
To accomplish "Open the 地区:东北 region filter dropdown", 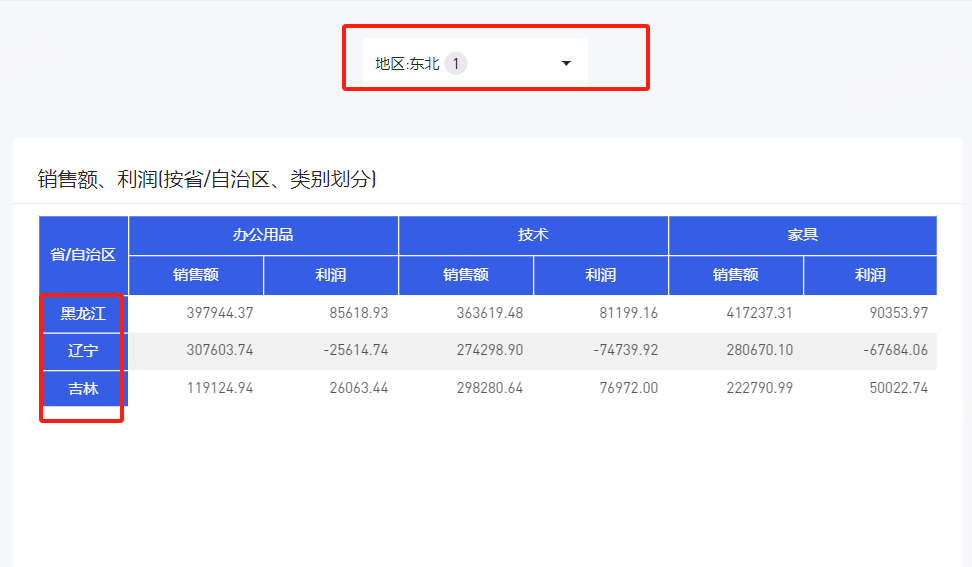I will point(474,63).
